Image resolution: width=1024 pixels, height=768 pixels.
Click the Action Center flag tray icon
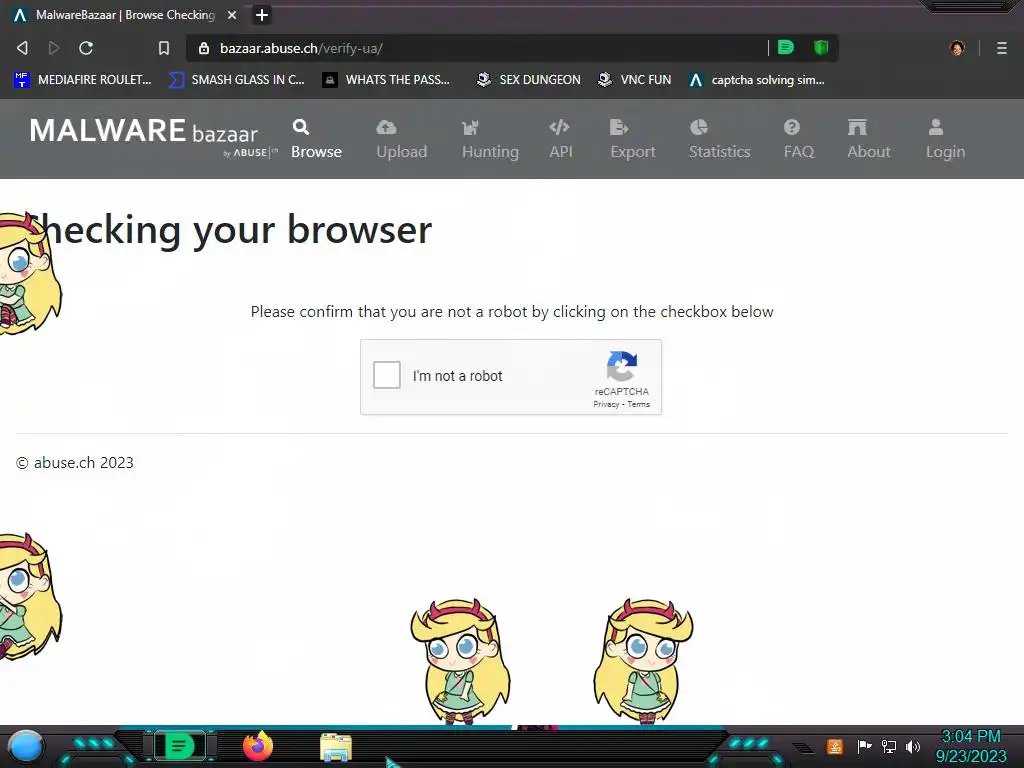coord(864,746)
